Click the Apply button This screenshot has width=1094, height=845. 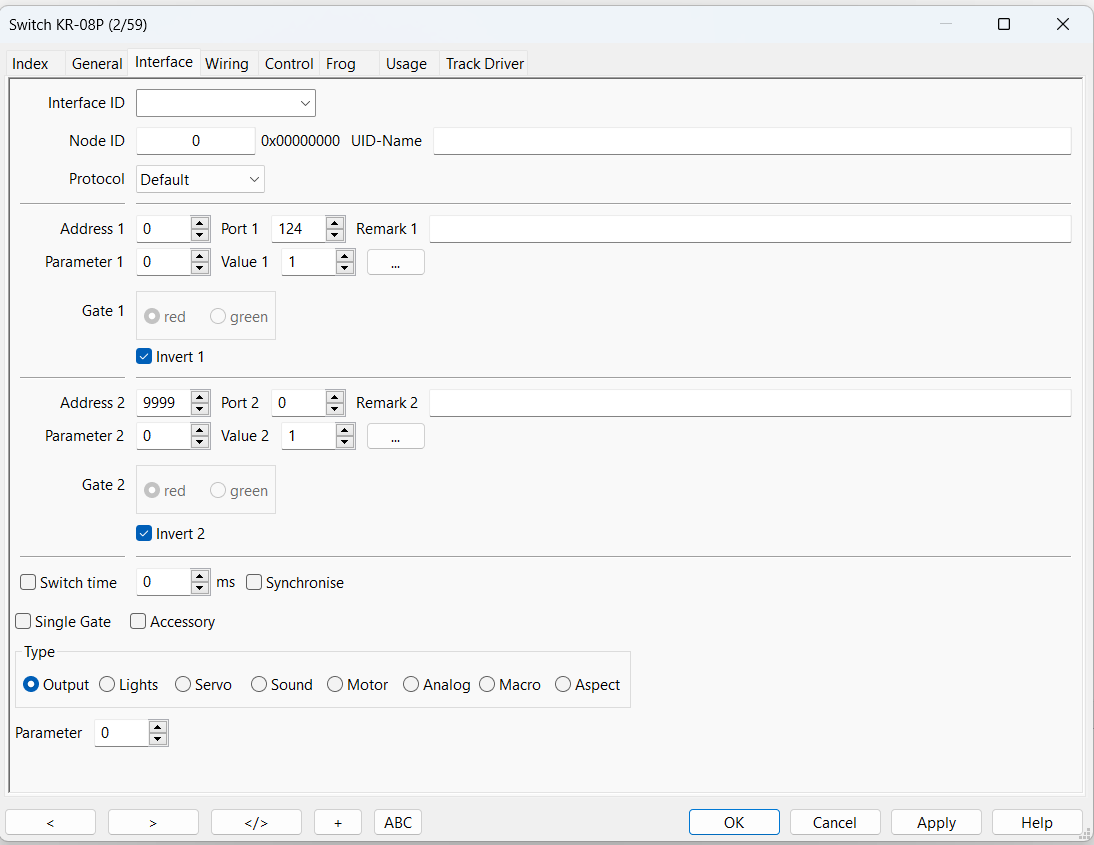tap(936, 822)
